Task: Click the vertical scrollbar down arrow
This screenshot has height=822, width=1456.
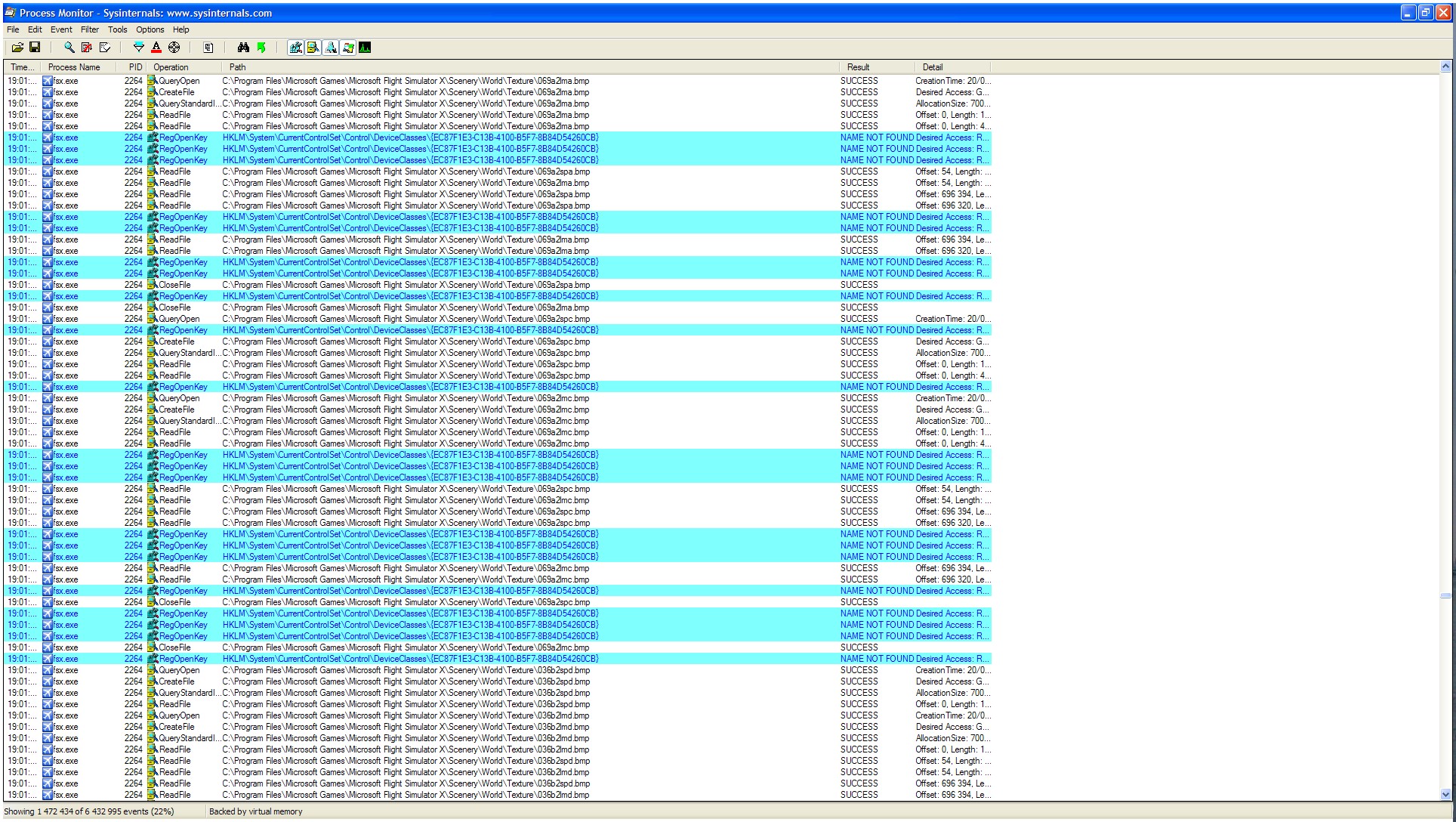Action: coord(1445,794)
